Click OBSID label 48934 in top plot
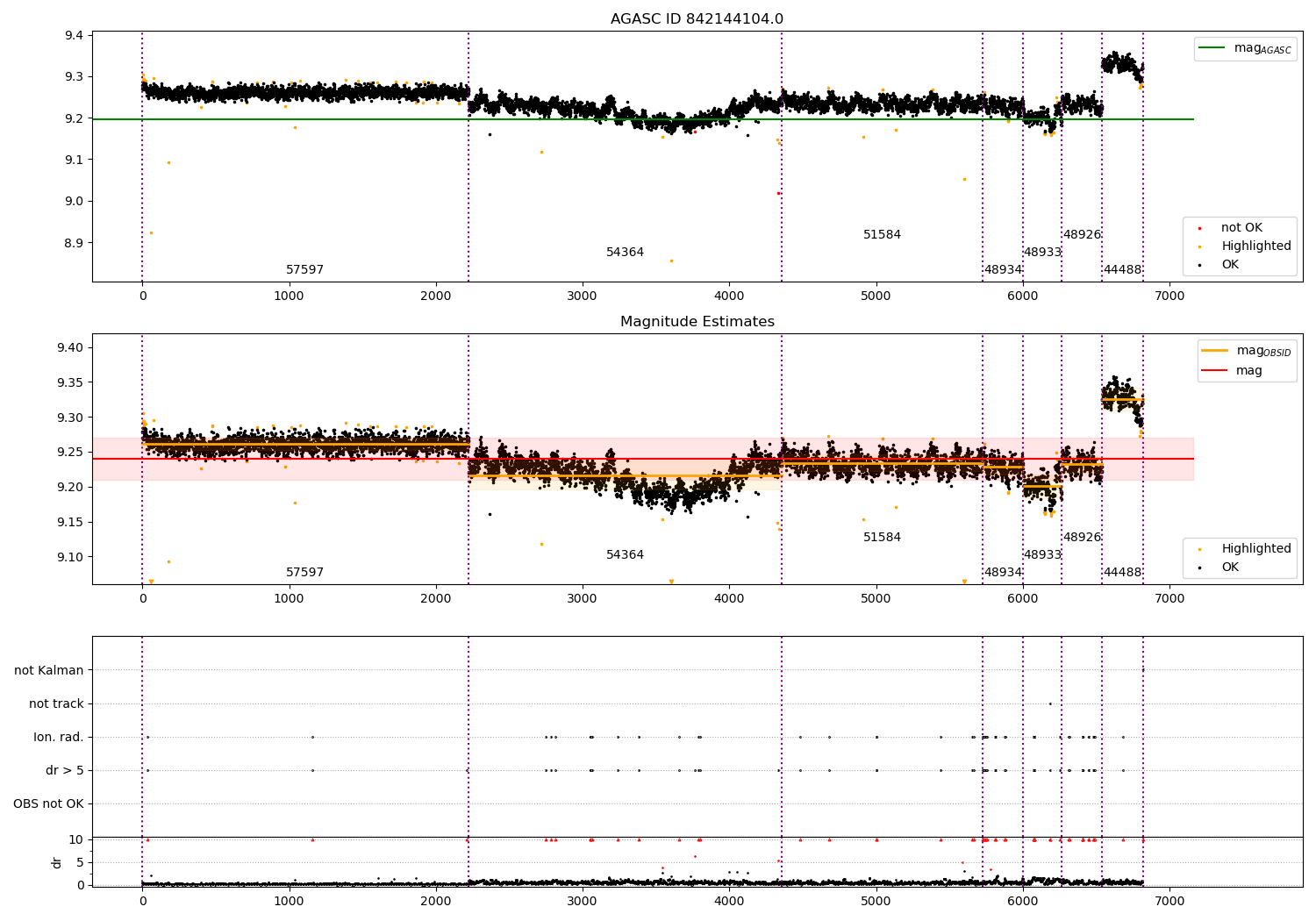The image size is (1316, 921). (x=1003, y=270)
